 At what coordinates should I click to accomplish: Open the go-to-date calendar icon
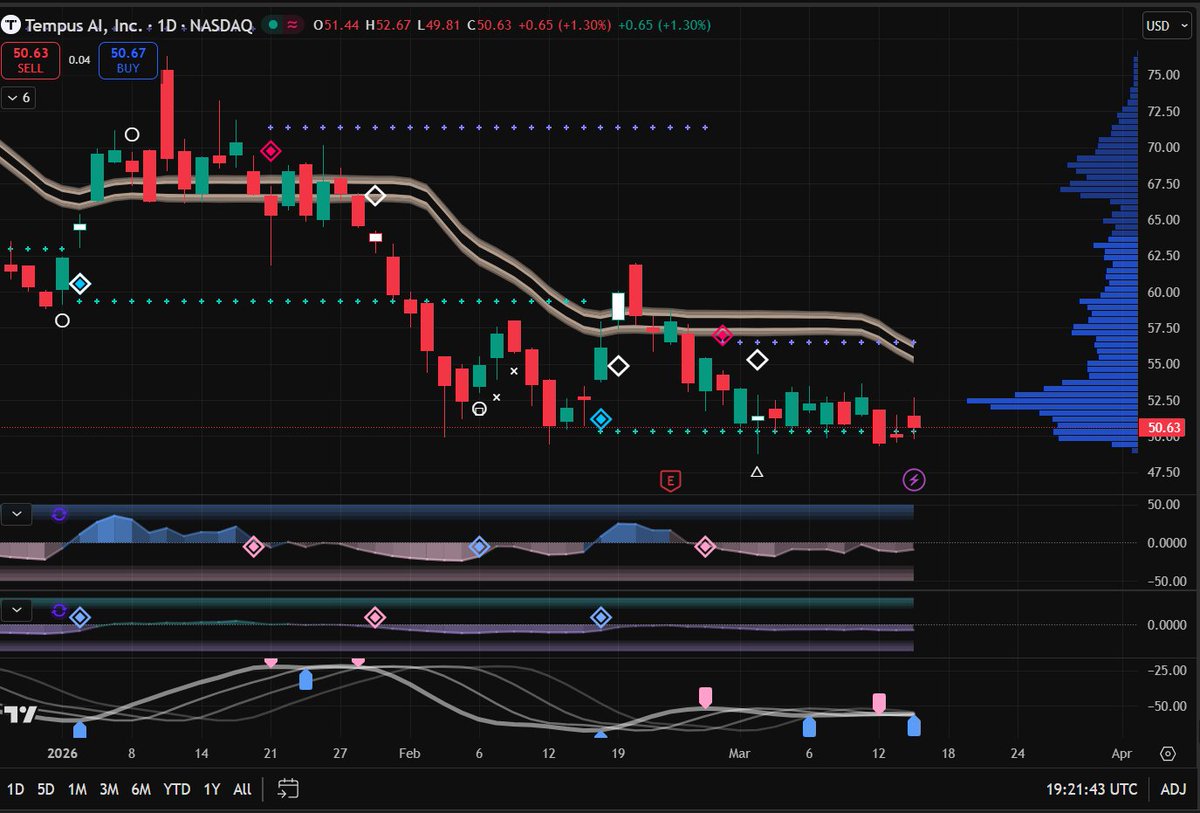click(x=288, y=788)
